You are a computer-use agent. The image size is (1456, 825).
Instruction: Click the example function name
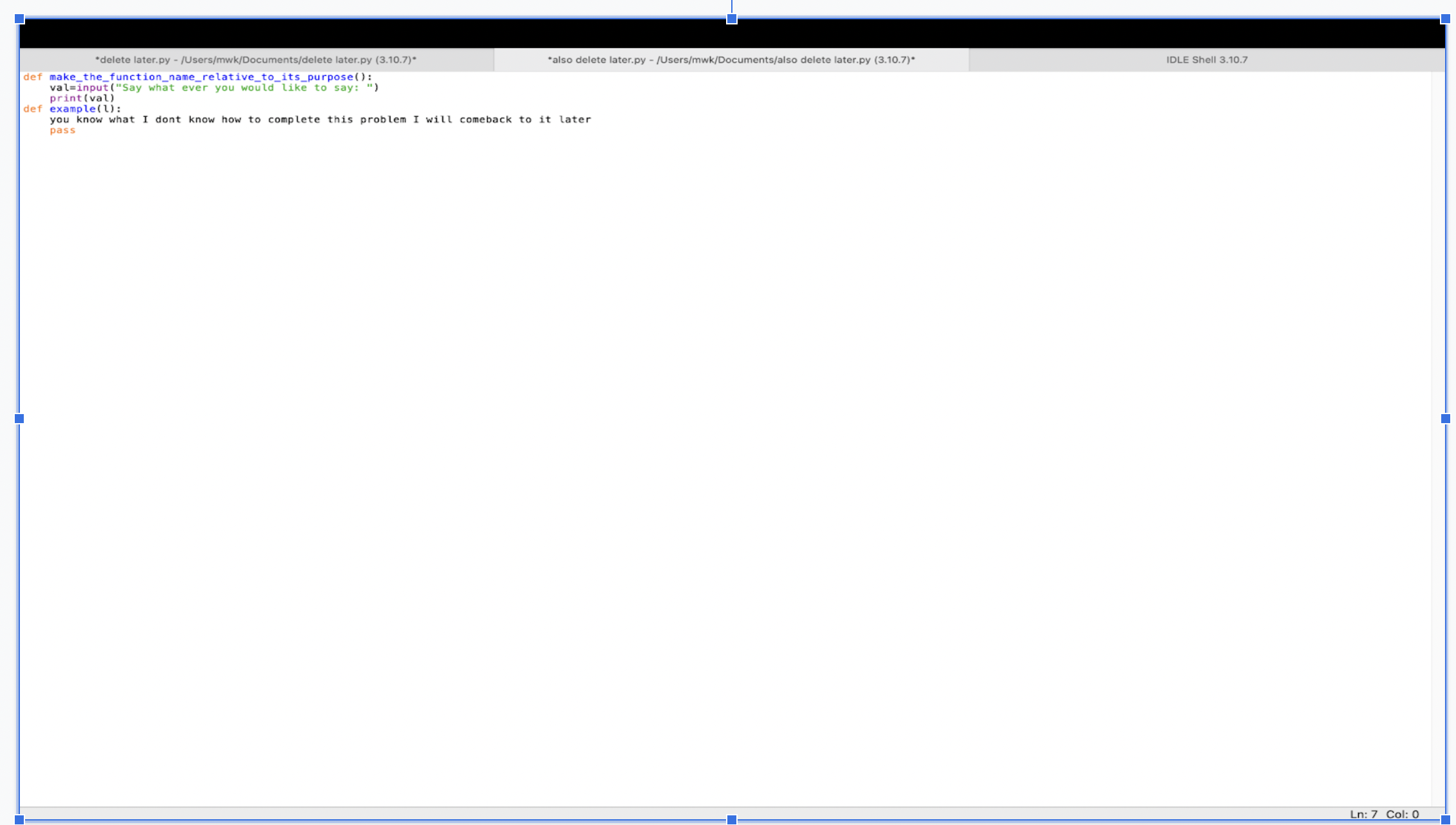coord(73,108)
